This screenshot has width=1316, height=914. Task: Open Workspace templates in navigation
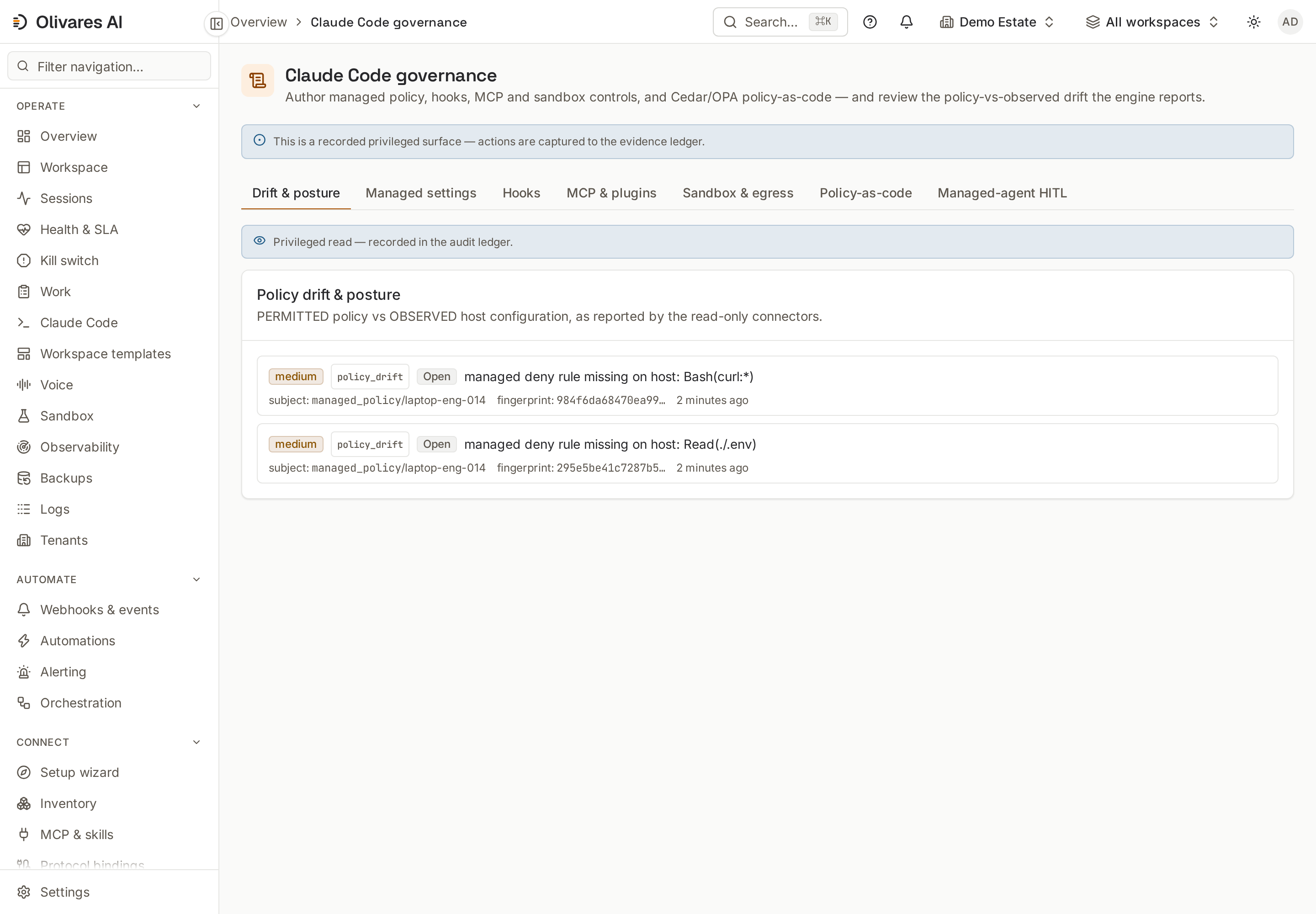(x=109, y=354)
